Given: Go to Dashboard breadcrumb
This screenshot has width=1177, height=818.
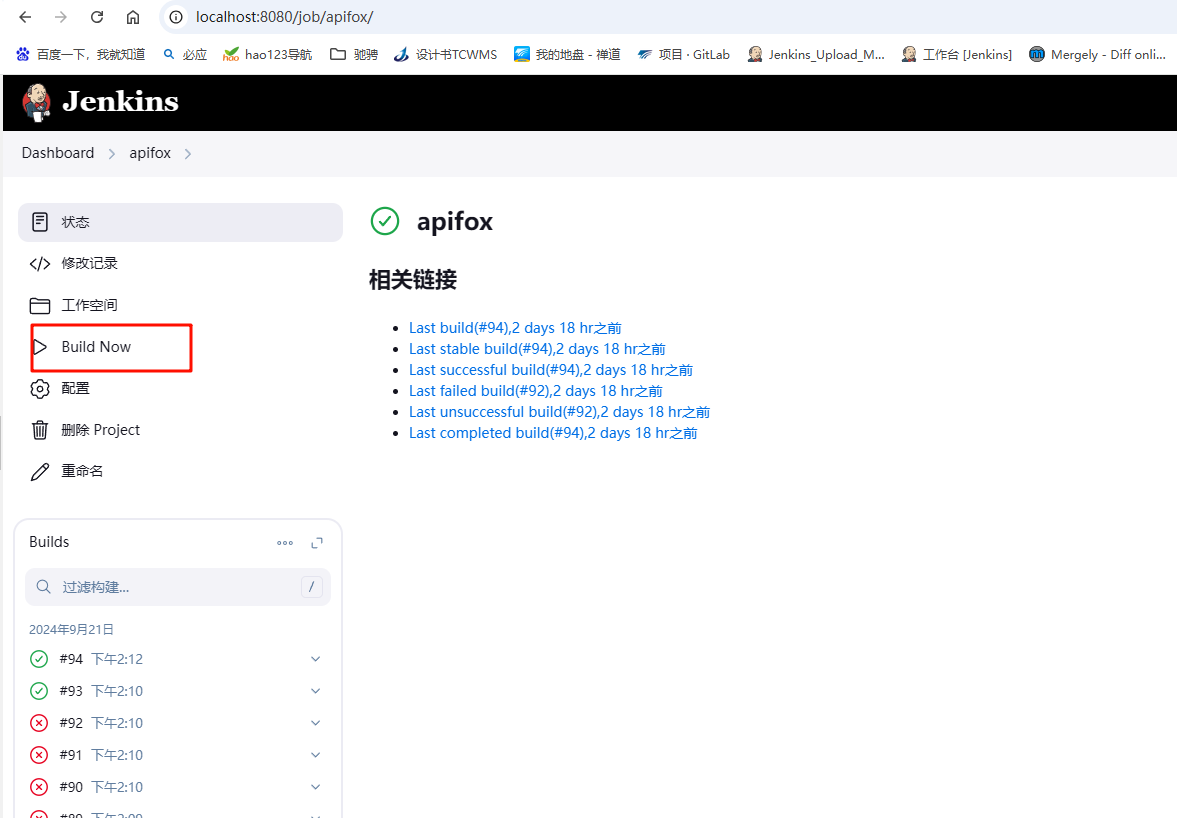Looking at the screenshot, I should [x=58, y=153].
